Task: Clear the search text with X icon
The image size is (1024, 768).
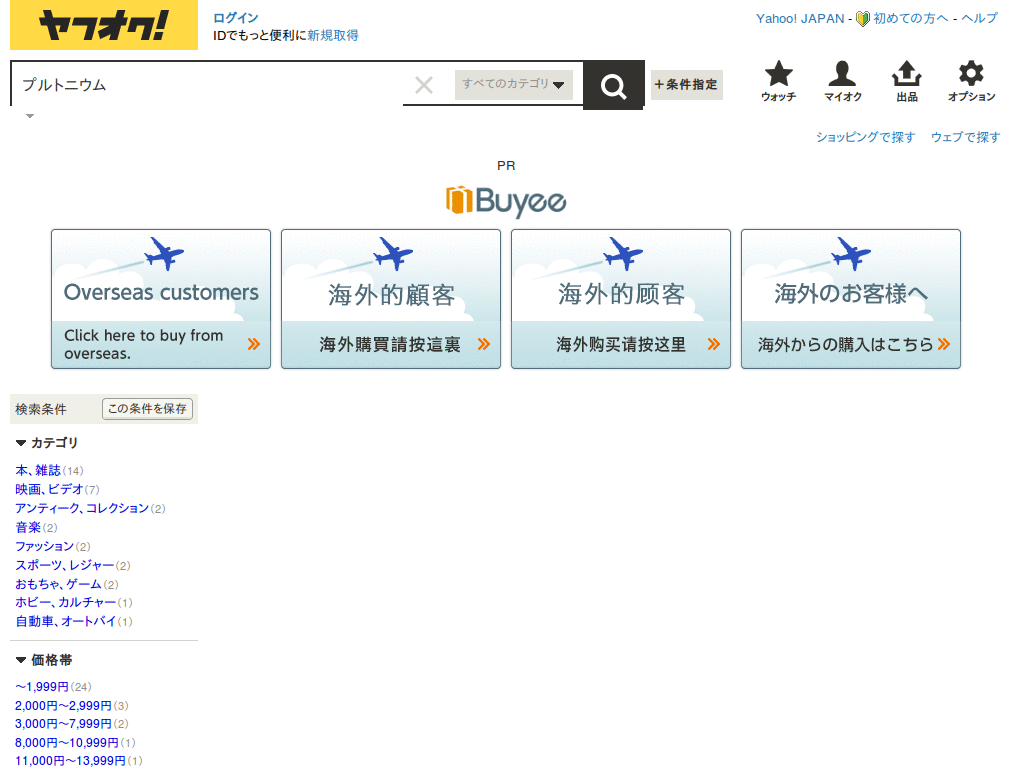Action: (424, 84)
